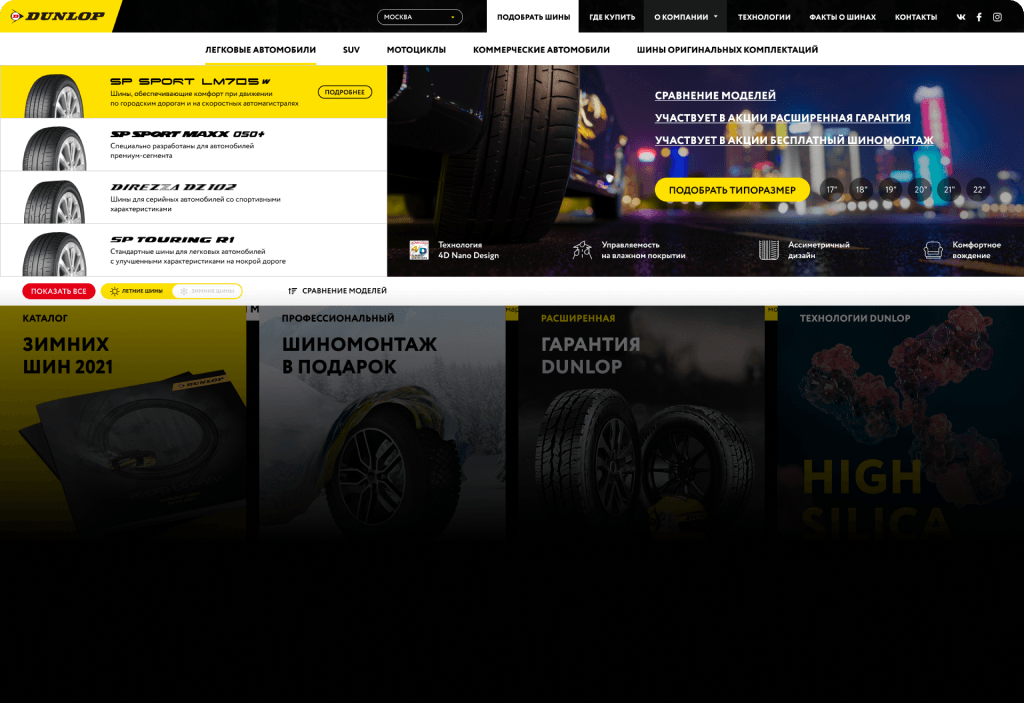
Task: Choose the 22" rim size
Action: (x=978, y=189)
